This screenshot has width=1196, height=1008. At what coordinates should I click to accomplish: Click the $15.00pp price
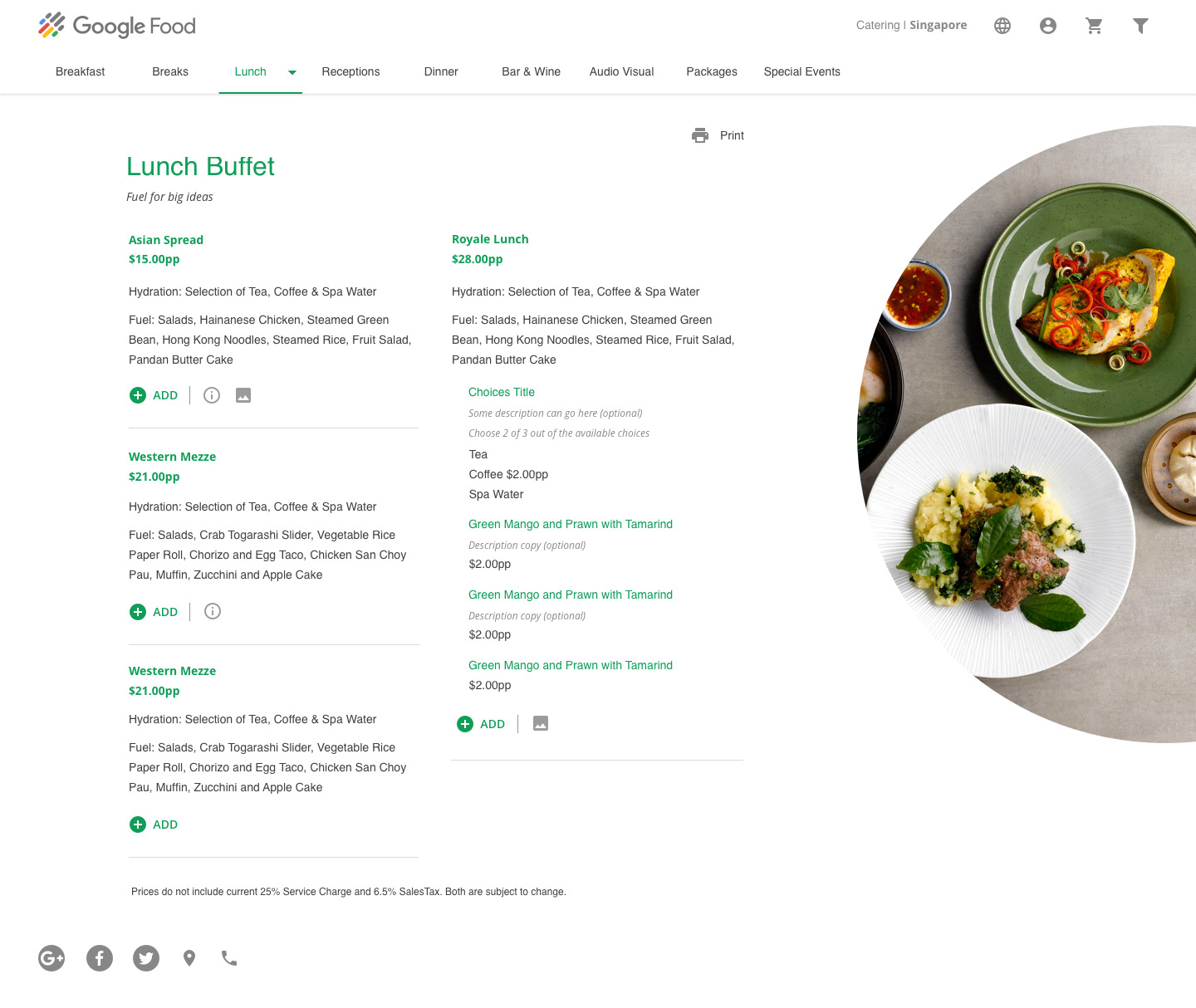pos(154,259)
